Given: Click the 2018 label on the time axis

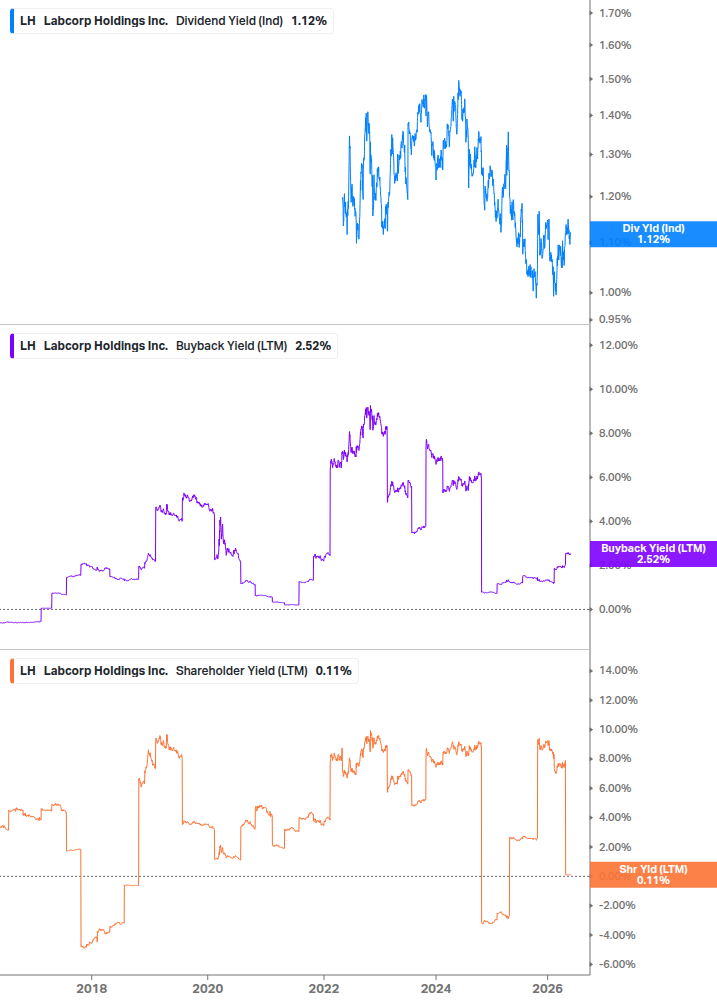Looking at the screenshot, I should pyautogui.click(x=92, y=988).
